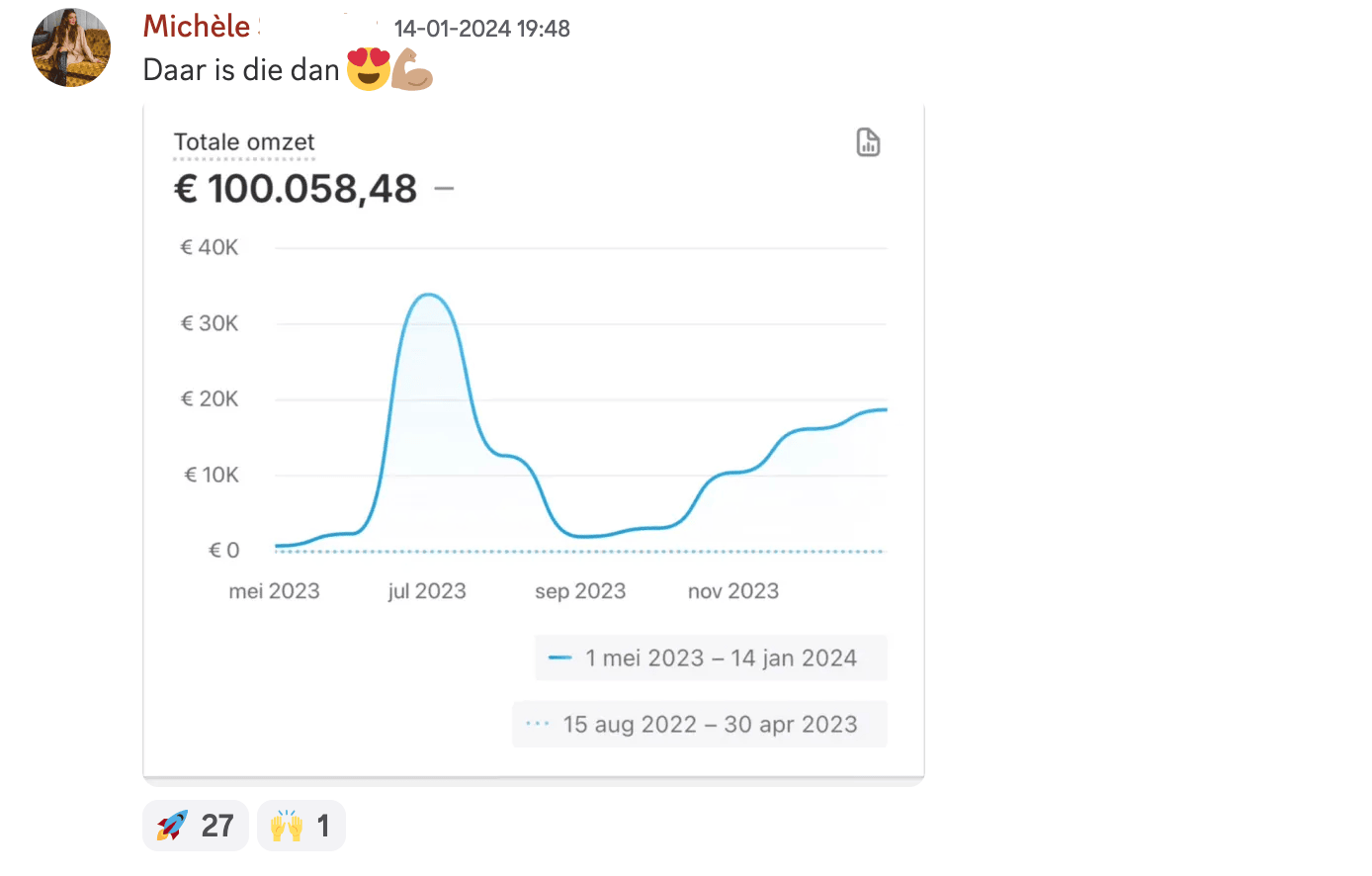
Task: Select the € 100.058,48 total amount
Action: [296, 189]
